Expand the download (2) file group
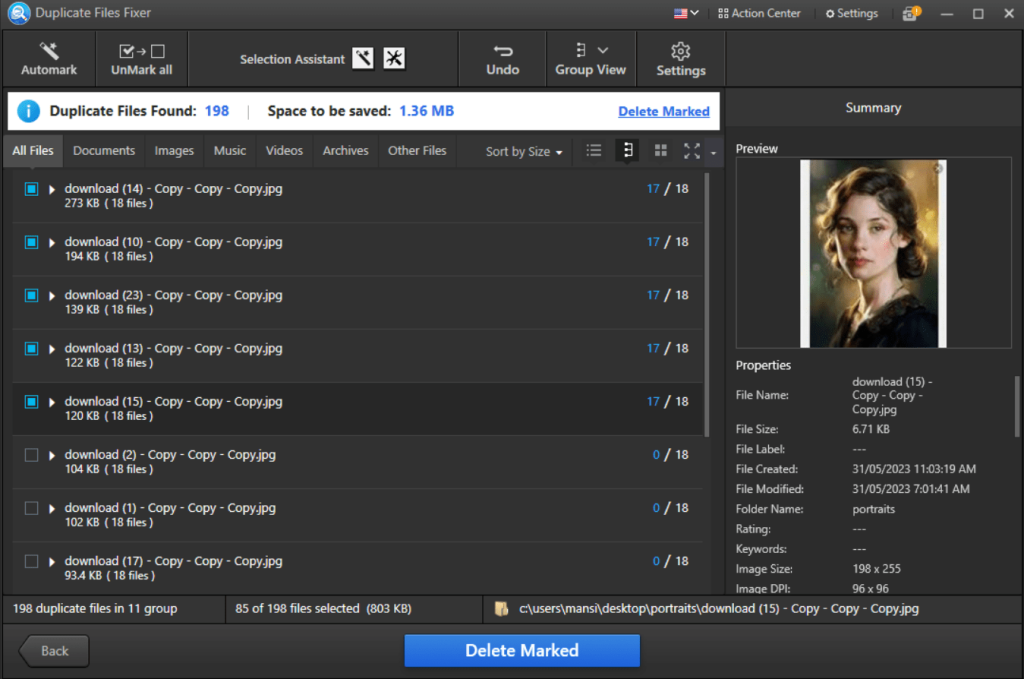 coord(52,456)
